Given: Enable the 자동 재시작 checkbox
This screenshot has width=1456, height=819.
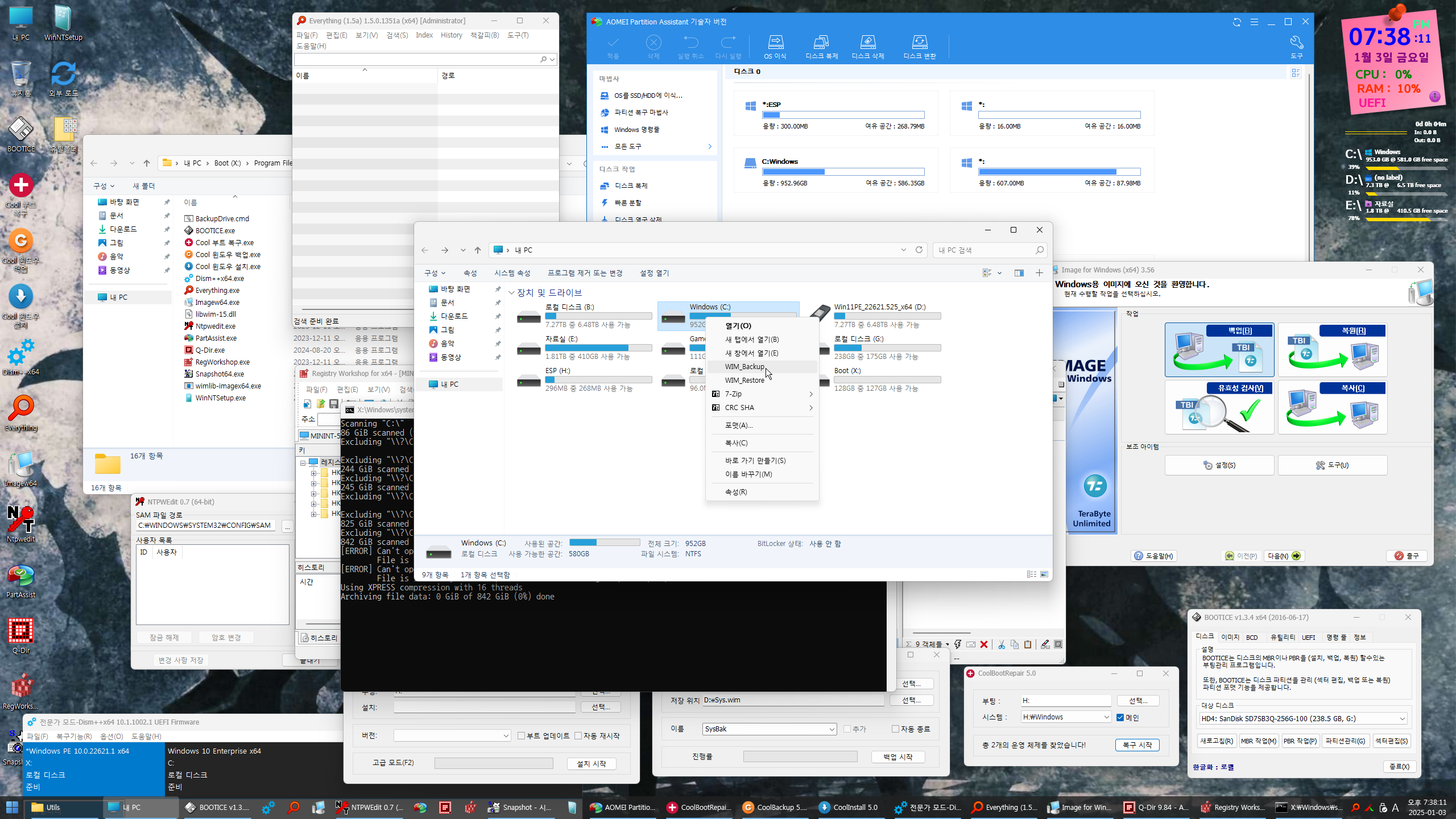Looking at the screenshot, I should tap(578, 735).
